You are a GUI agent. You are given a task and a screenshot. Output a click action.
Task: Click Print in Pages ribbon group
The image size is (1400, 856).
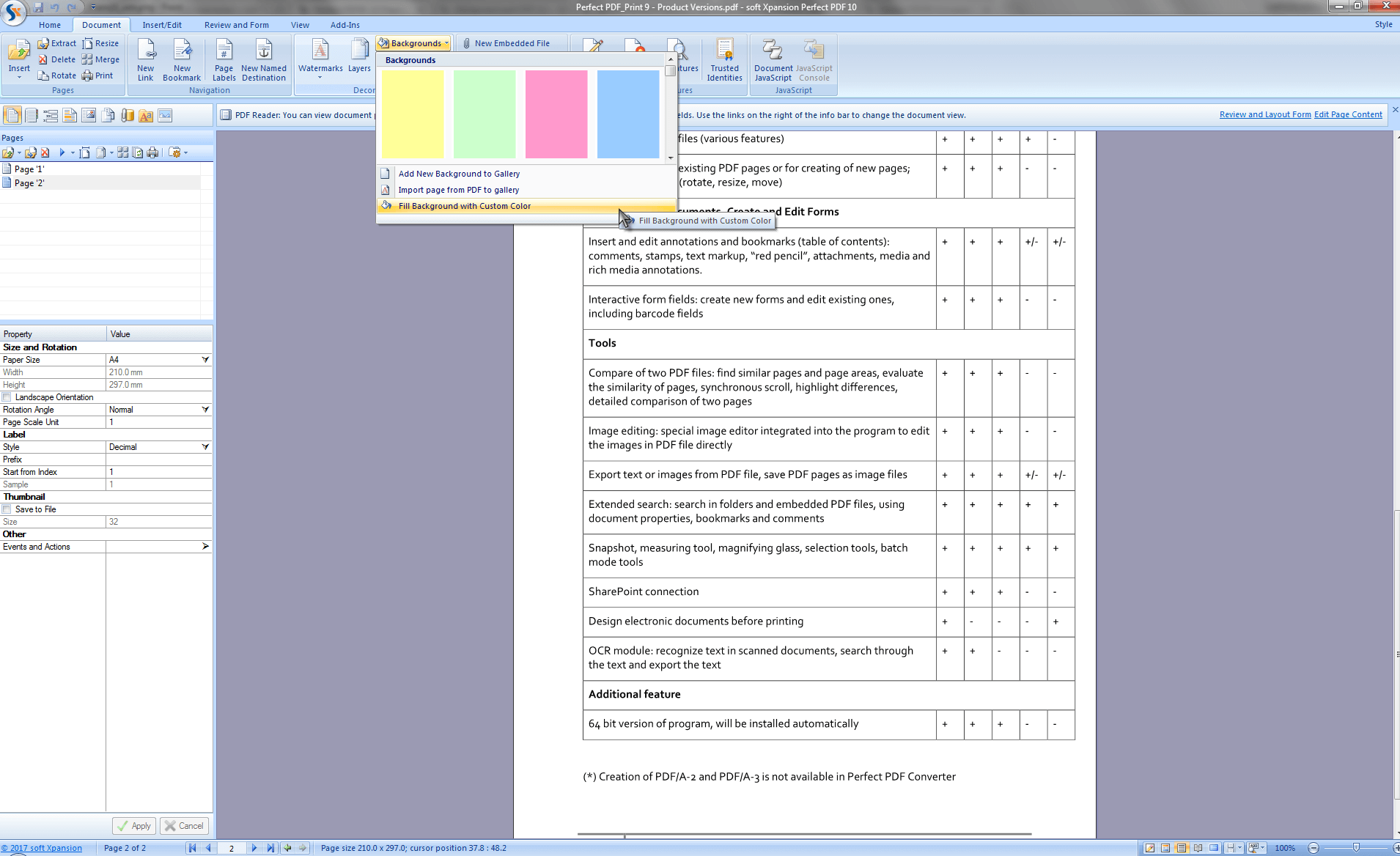(x=97, y=75)
